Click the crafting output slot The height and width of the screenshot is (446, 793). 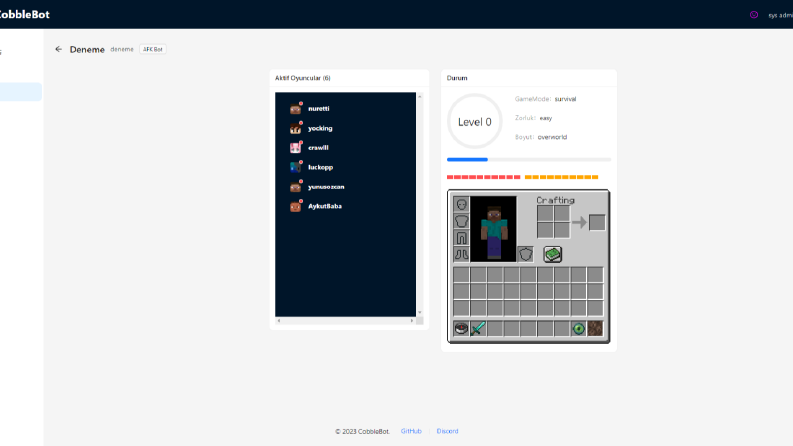coord(597,222)
